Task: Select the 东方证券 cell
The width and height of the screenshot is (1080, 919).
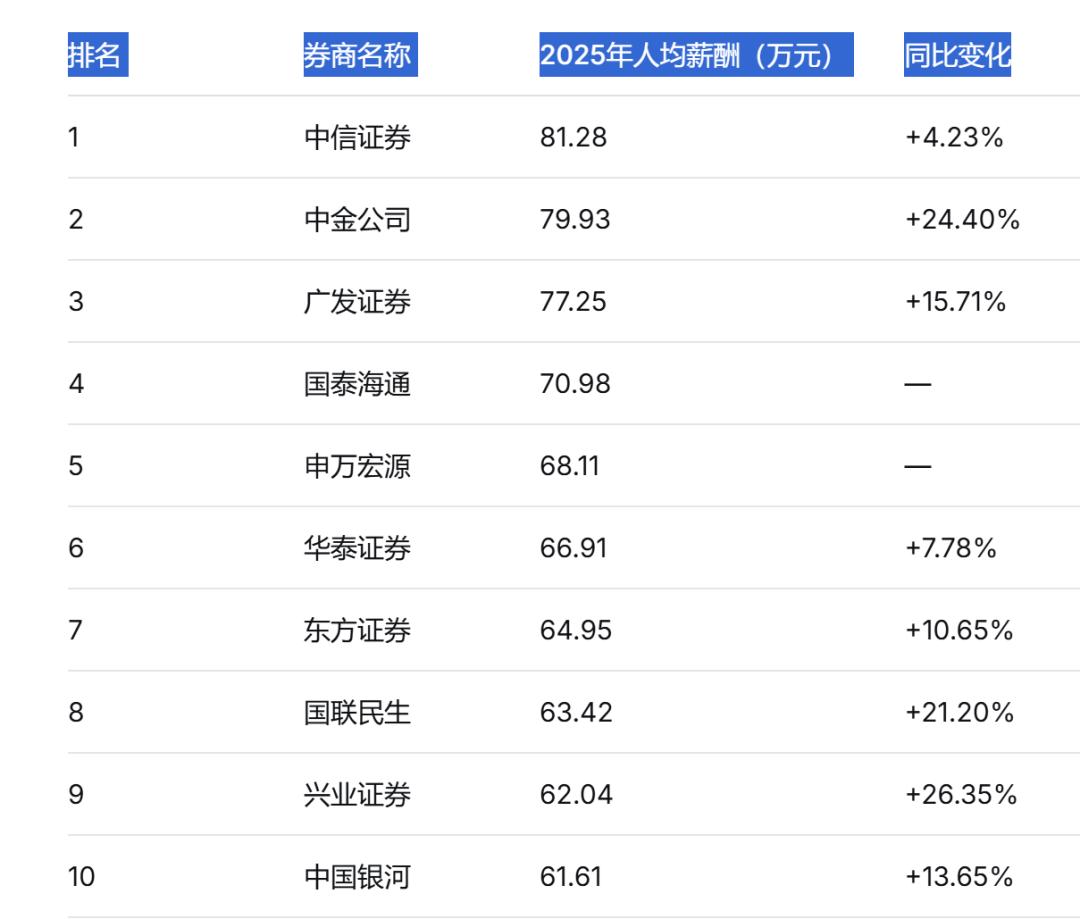Action: click(357, 630)
